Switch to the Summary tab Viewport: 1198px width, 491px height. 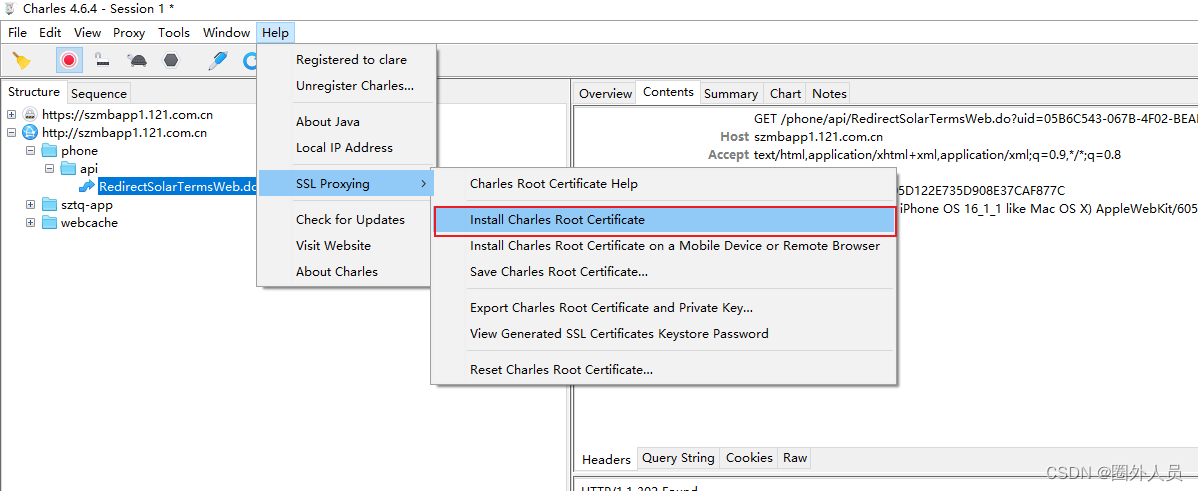(x=731, y=93)
